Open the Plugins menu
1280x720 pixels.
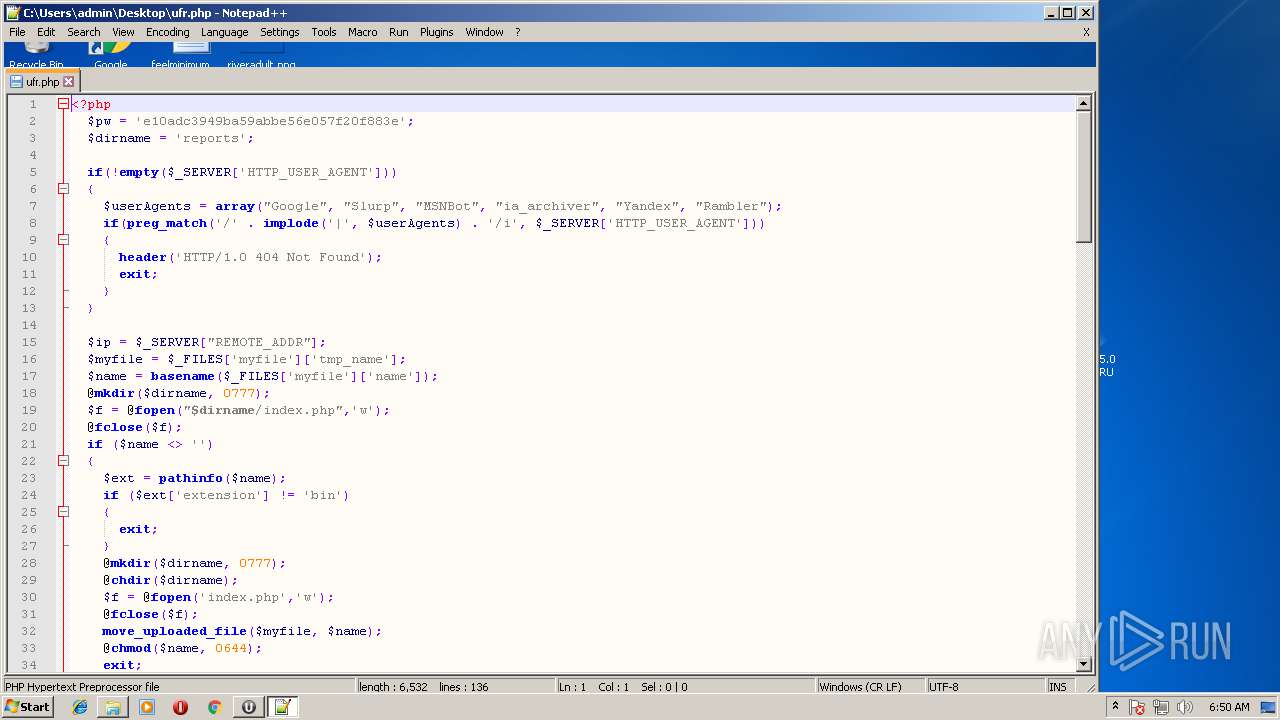point(437,32)
